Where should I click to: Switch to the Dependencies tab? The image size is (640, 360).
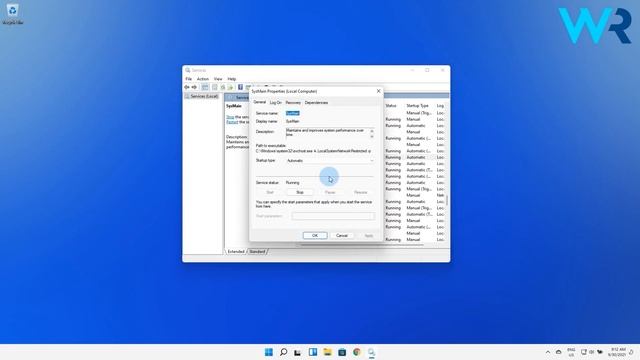[x=316, y=103]
